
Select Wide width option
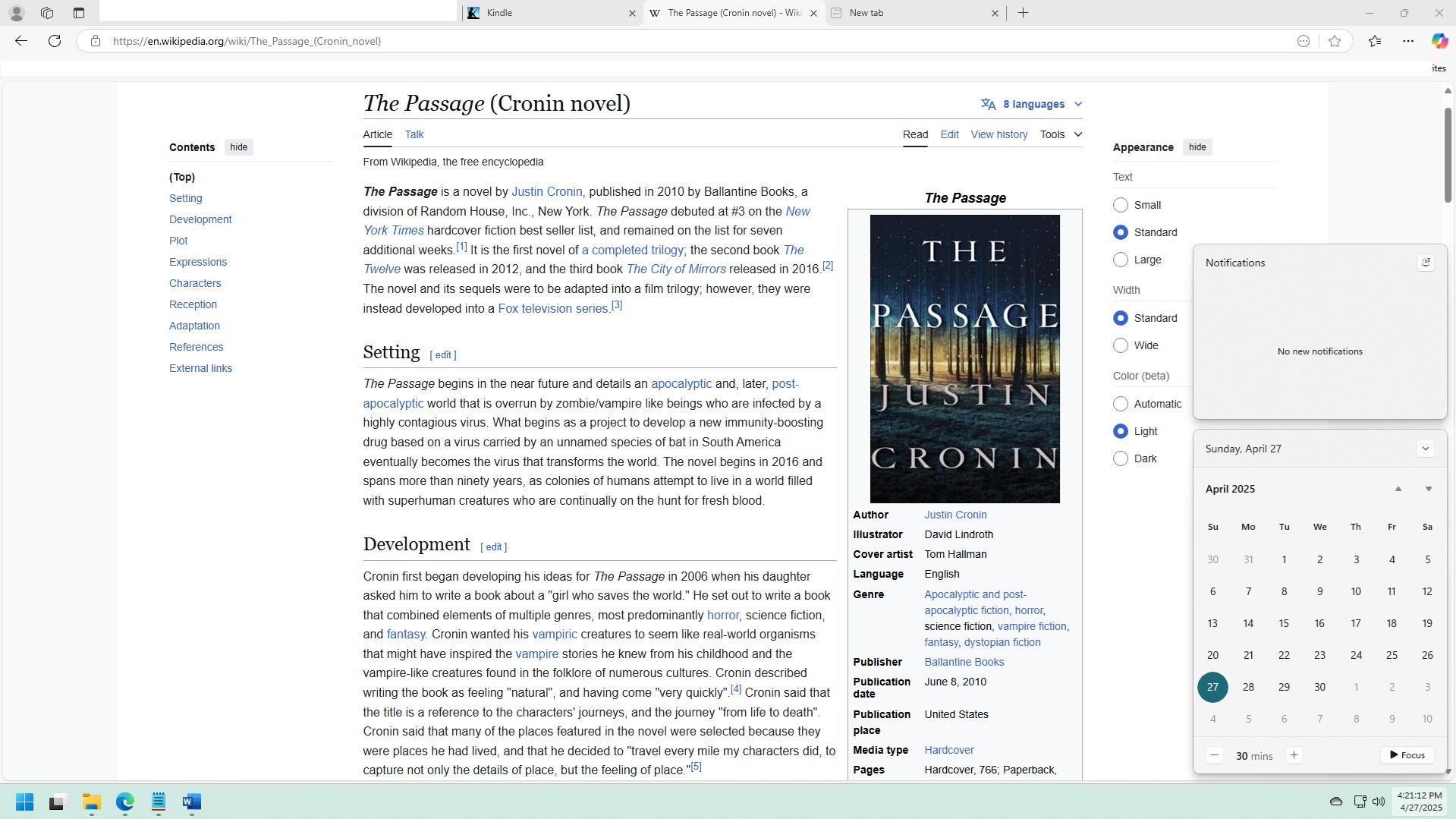coord(1121,345)
